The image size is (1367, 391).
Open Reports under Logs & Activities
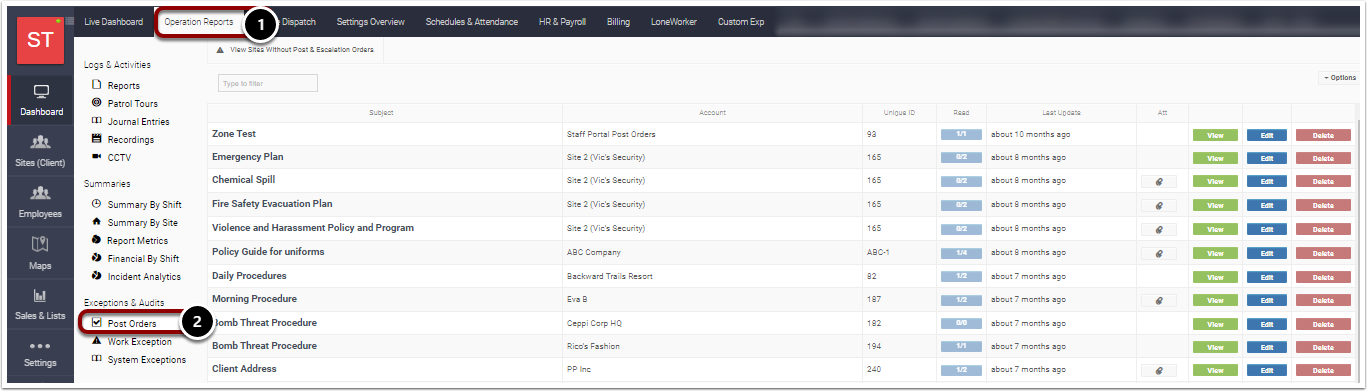coord(116,86)
